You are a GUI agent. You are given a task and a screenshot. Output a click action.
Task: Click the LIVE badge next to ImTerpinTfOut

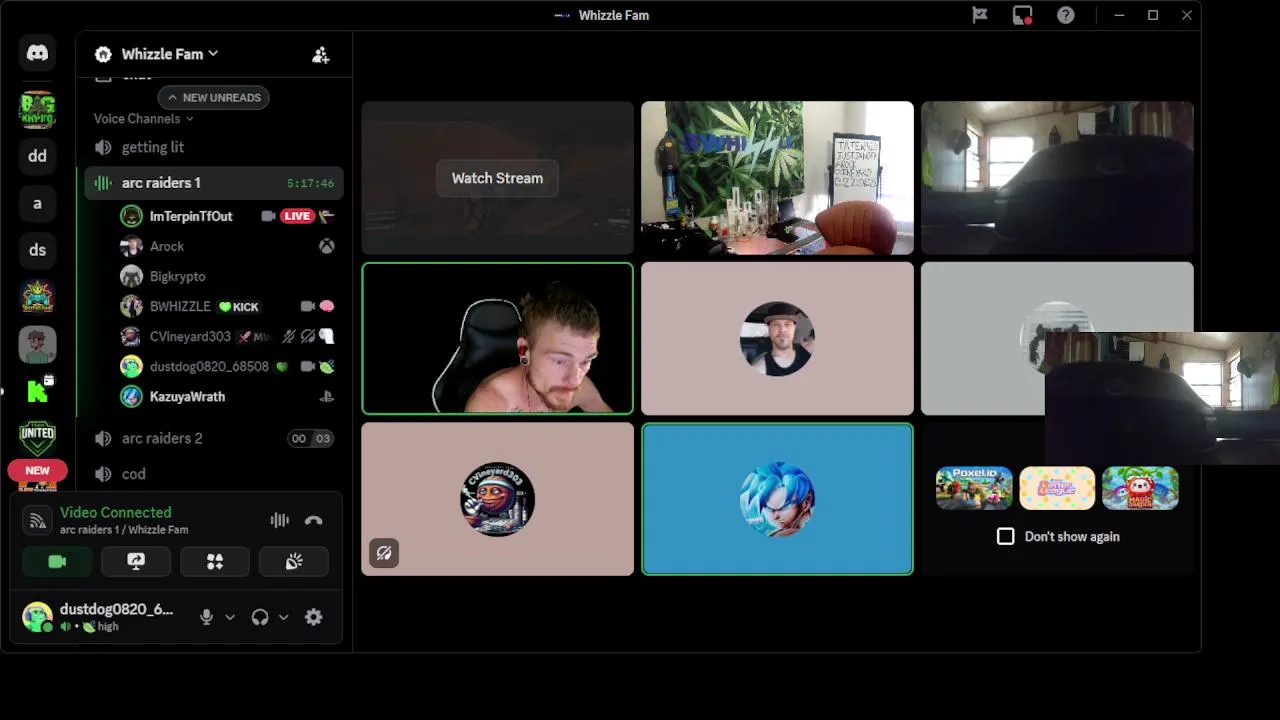[x=297, y=216]
